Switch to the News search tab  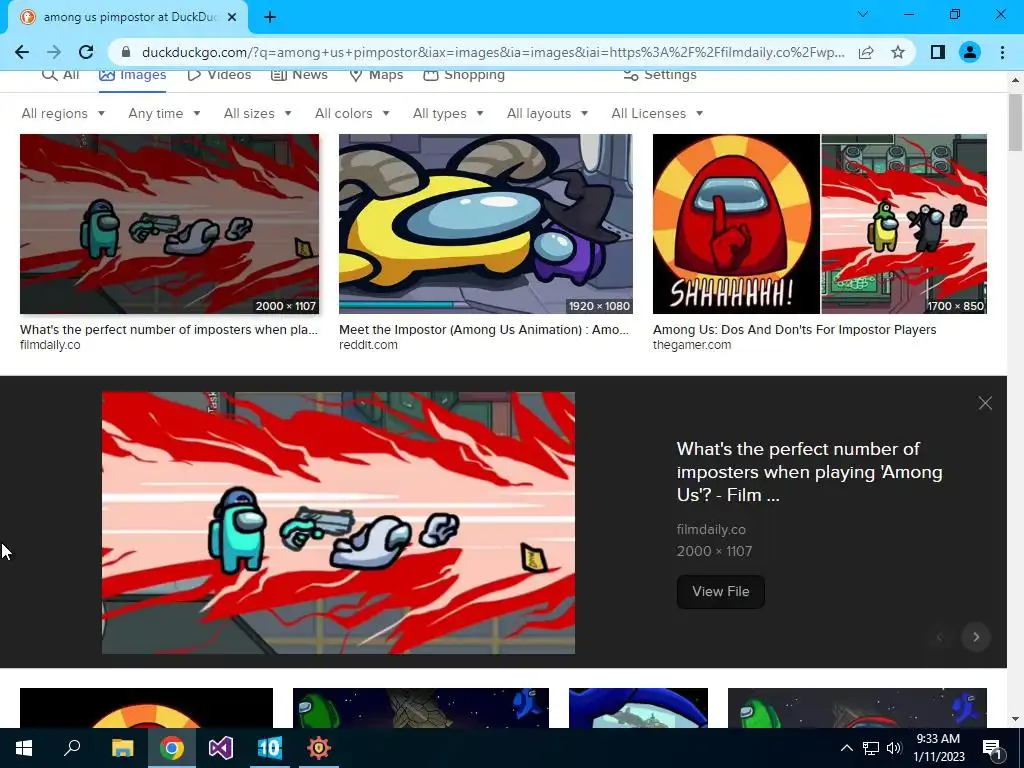[x=300, y=74]
